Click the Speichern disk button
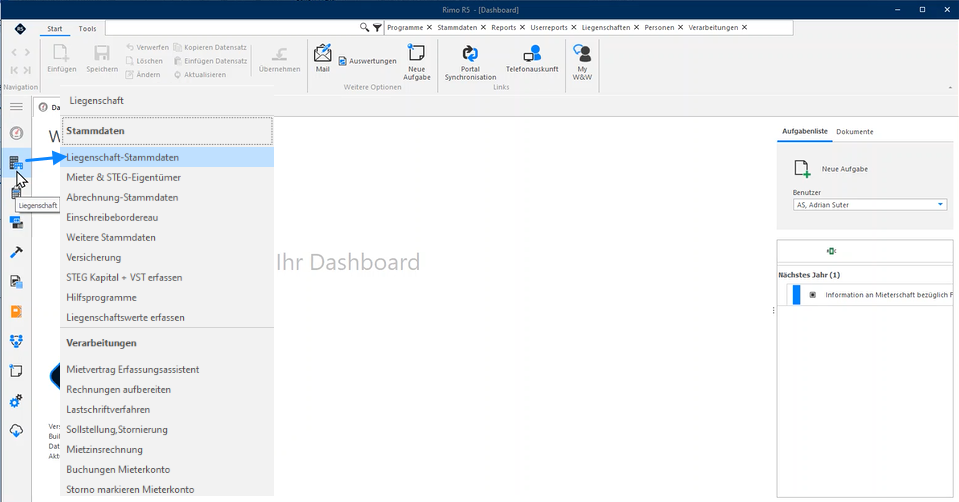The image size is (959, 502). tap(102, 59)
